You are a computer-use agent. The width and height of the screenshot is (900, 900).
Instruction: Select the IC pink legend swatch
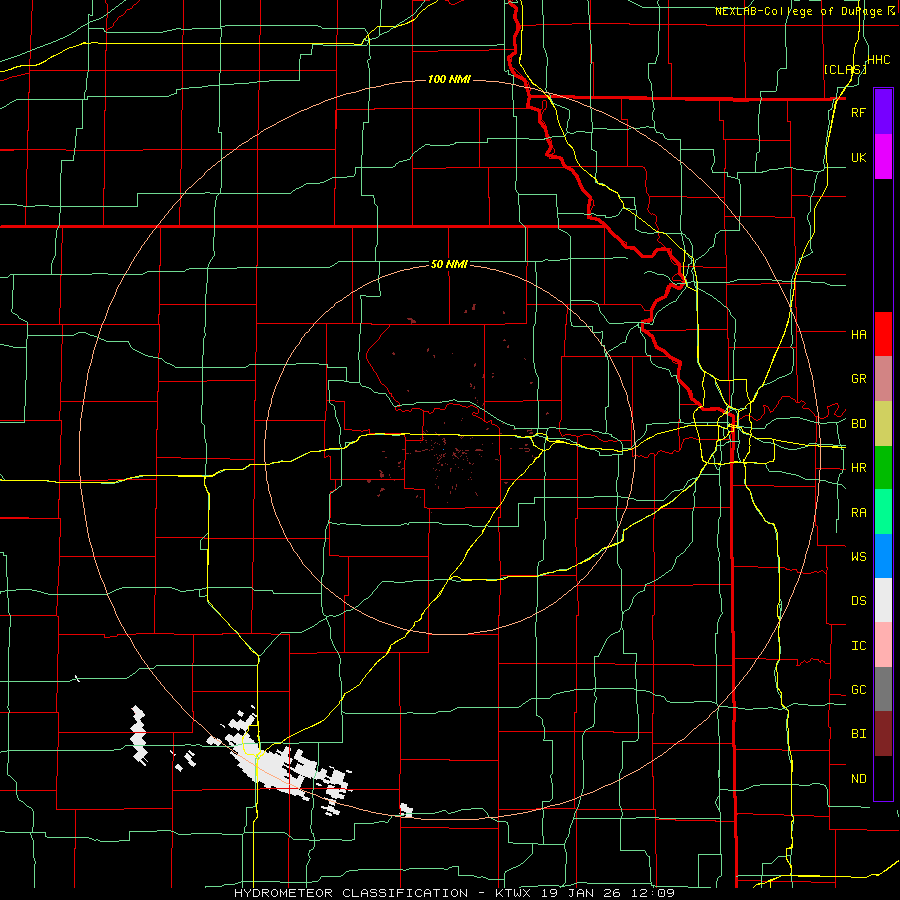pos(883,645)
